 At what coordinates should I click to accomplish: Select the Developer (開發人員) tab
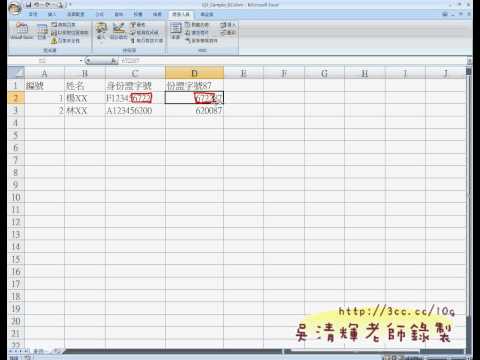pos(181,14)
